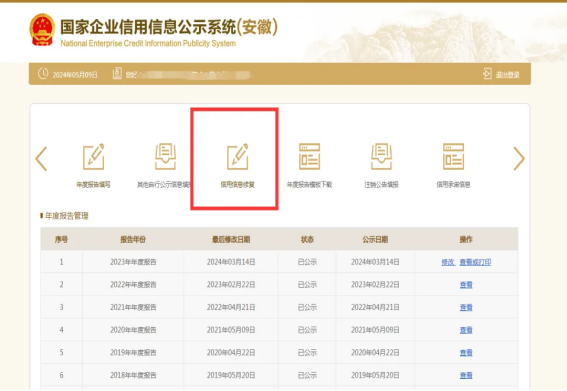Image resolution: width=567 pixels, height=391 pixels.
Task: Show next items with right chevron
Action: click(519, 158)
